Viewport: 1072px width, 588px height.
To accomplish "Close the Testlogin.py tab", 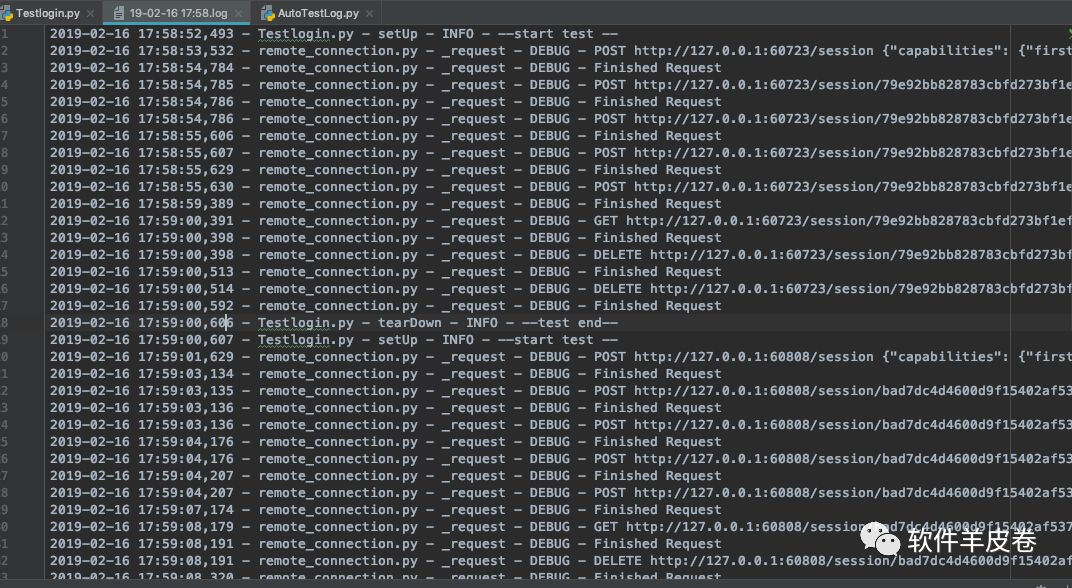I will 90,13.
